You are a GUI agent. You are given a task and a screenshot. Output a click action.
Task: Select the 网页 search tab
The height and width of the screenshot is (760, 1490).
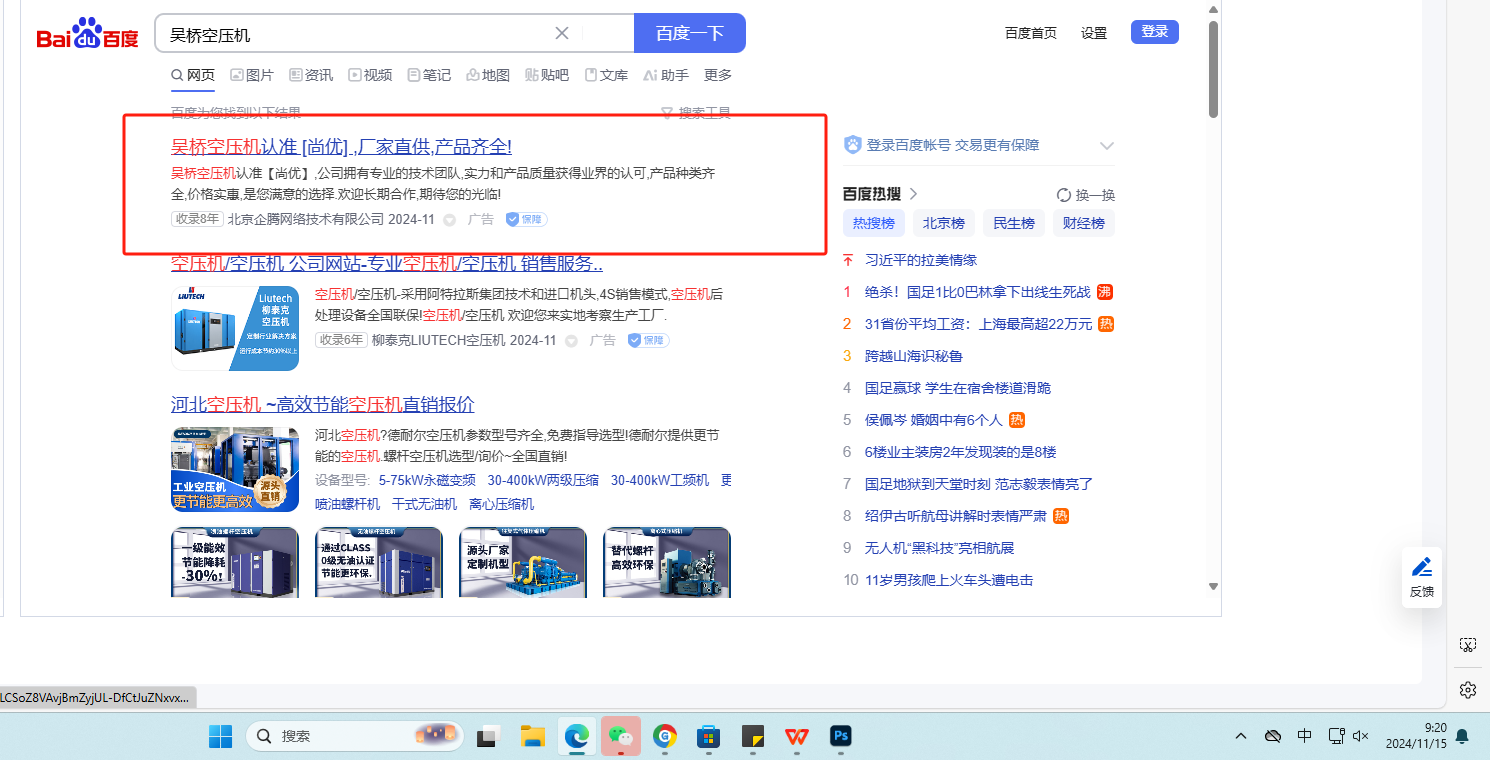(x=193, y=75)
